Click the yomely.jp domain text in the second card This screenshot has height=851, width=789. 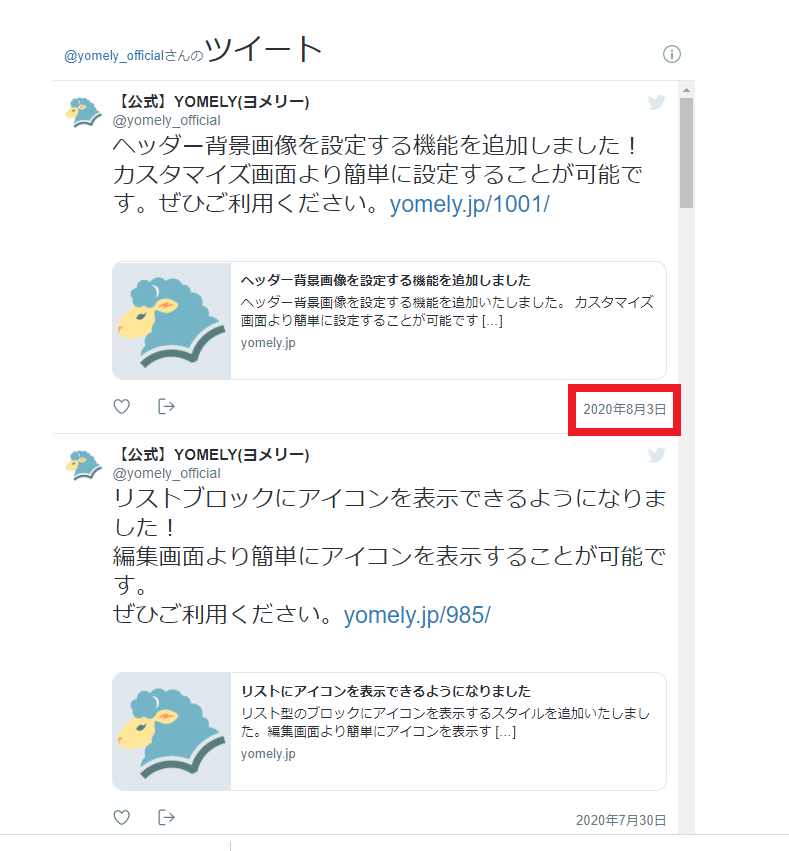(x=268, y=754)
